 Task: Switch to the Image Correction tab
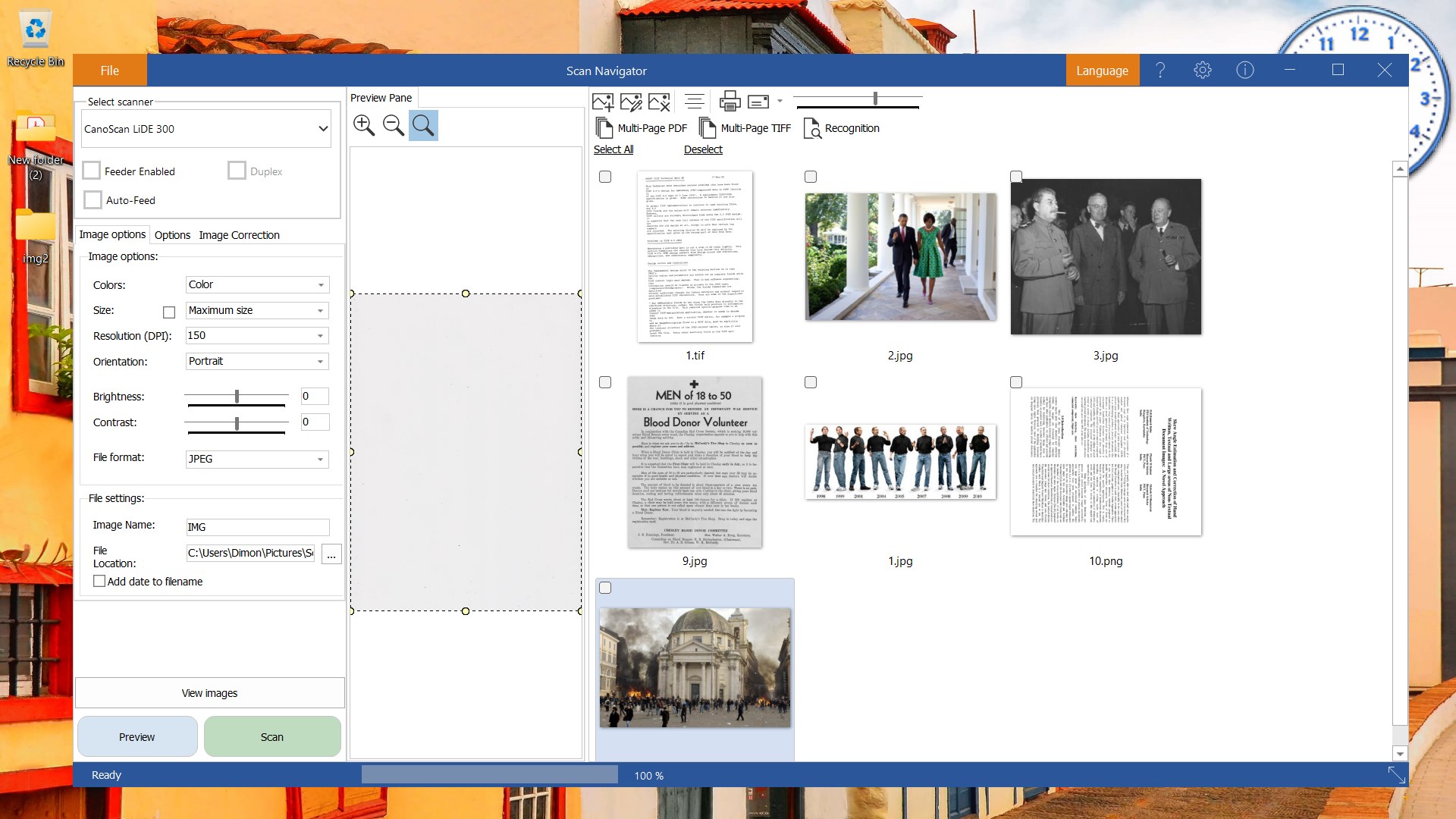[x=239, y=235]
